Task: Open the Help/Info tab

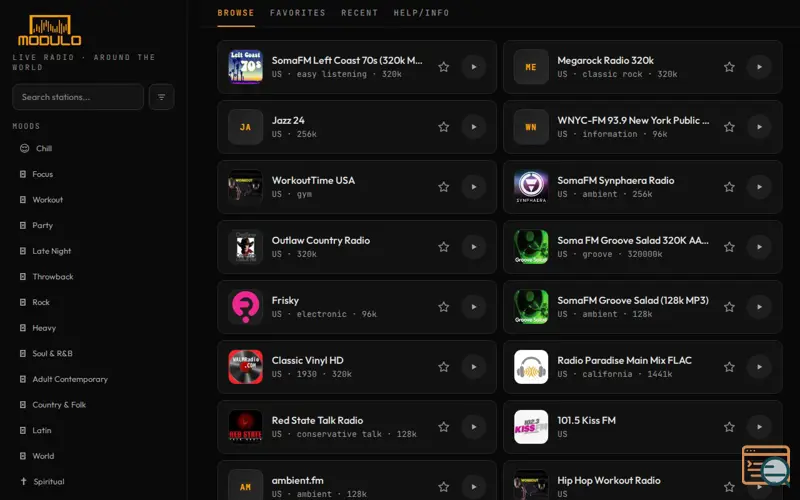Action: 421,13
